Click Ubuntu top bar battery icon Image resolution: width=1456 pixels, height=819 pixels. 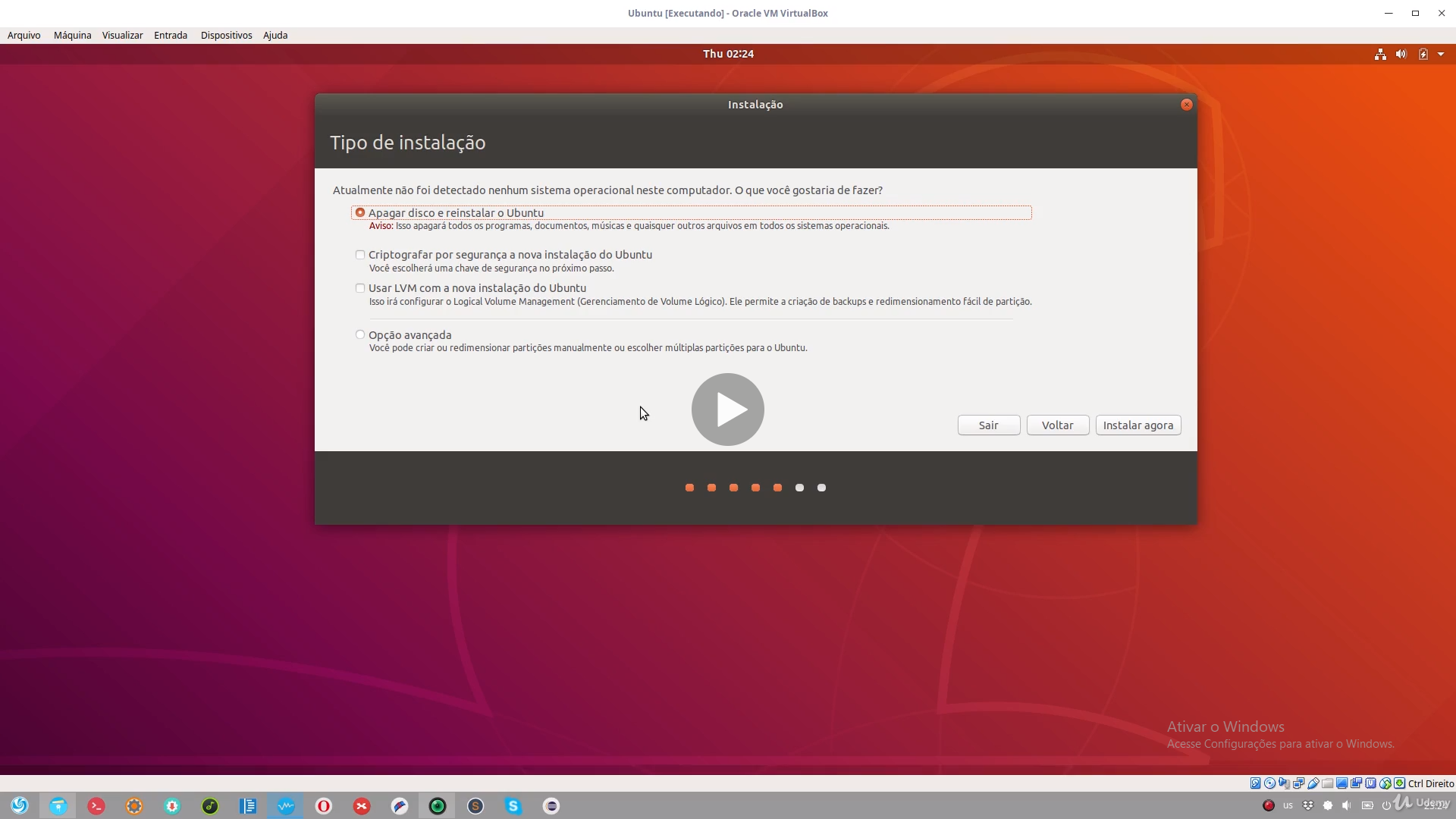(x=1423, y=54)
